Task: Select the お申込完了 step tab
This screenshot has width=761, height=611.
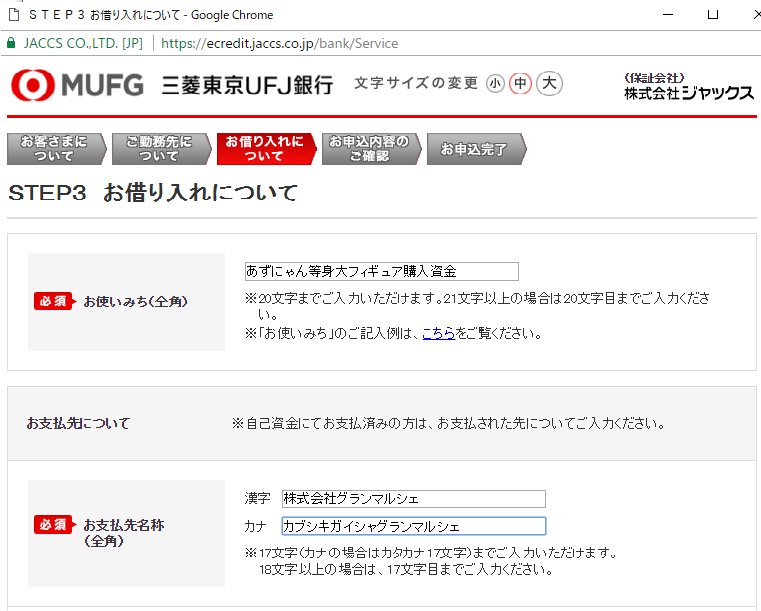Action: pyautogui.click(x=473, y=149)
